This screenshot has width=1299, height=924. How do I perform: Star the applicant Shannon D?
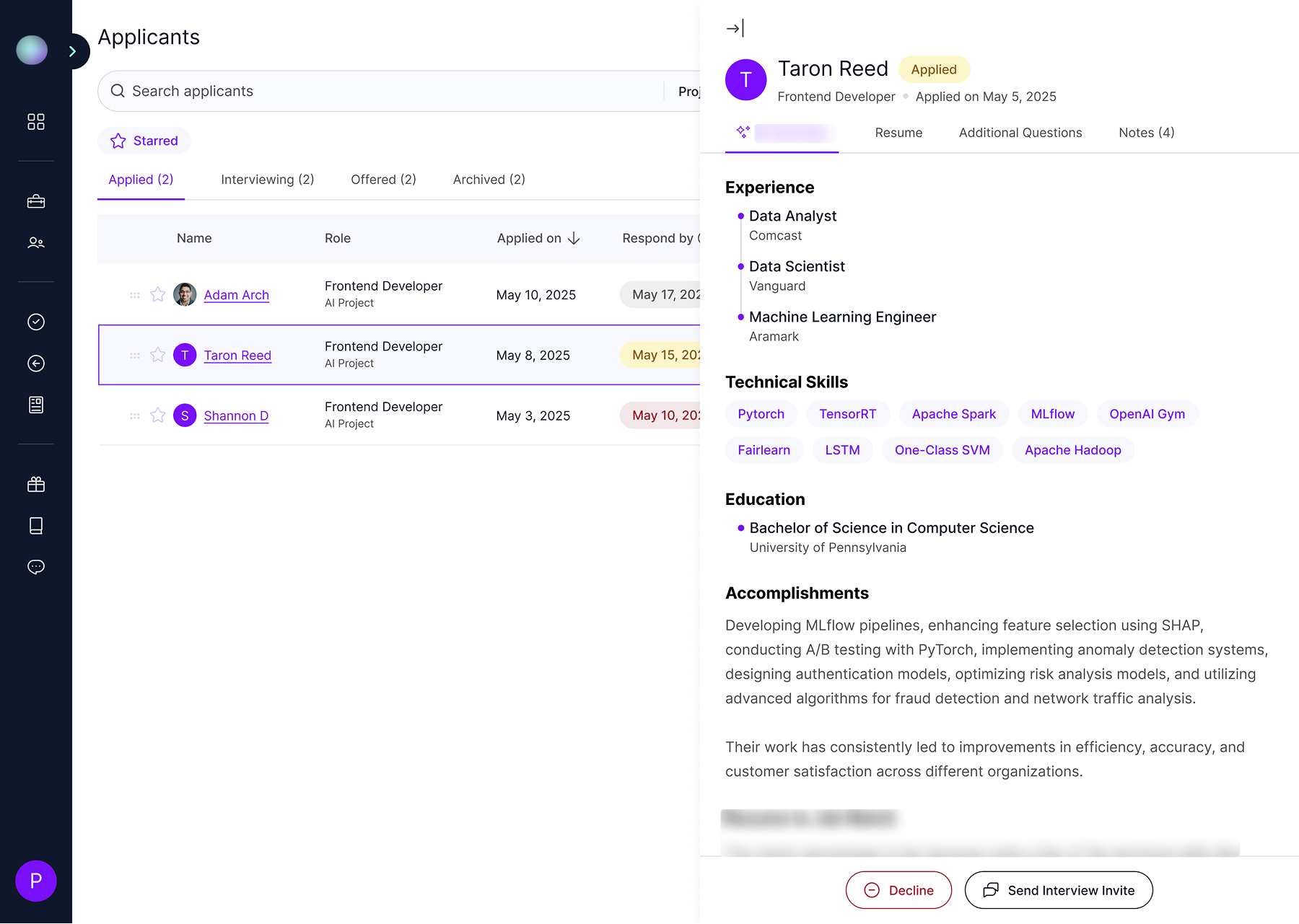pos(158,415)
